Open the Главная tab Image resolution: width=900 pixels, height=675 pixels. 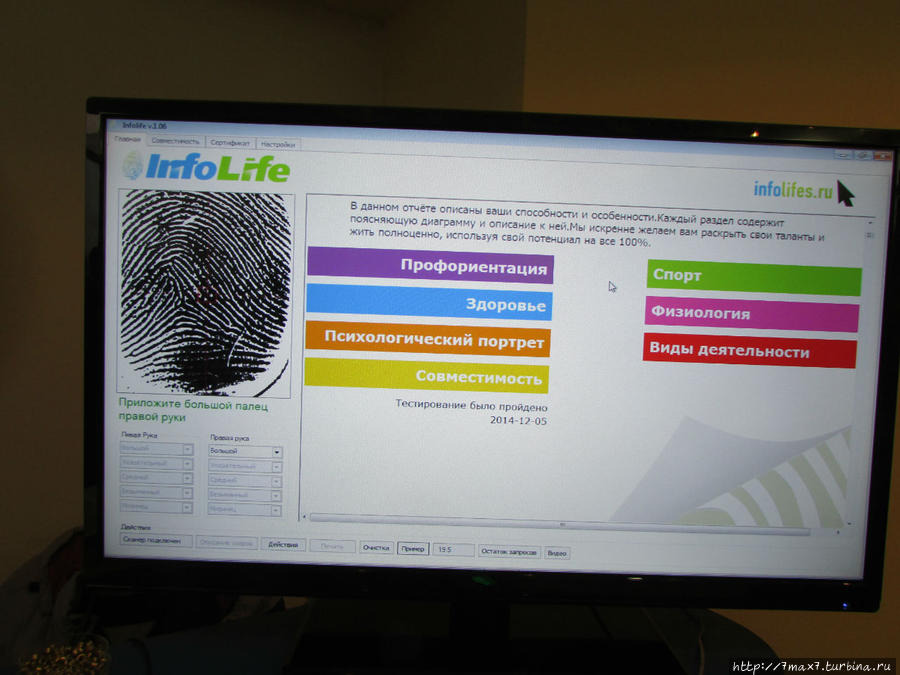(127, 139)
